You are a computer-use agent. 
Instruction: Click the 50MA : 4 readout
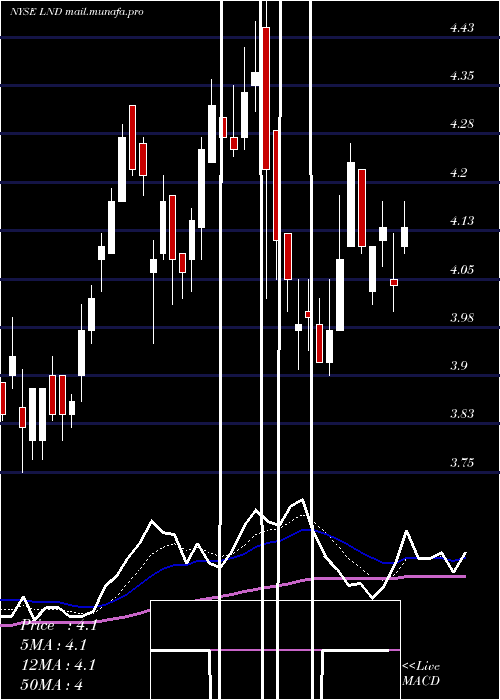pos(52,685)
